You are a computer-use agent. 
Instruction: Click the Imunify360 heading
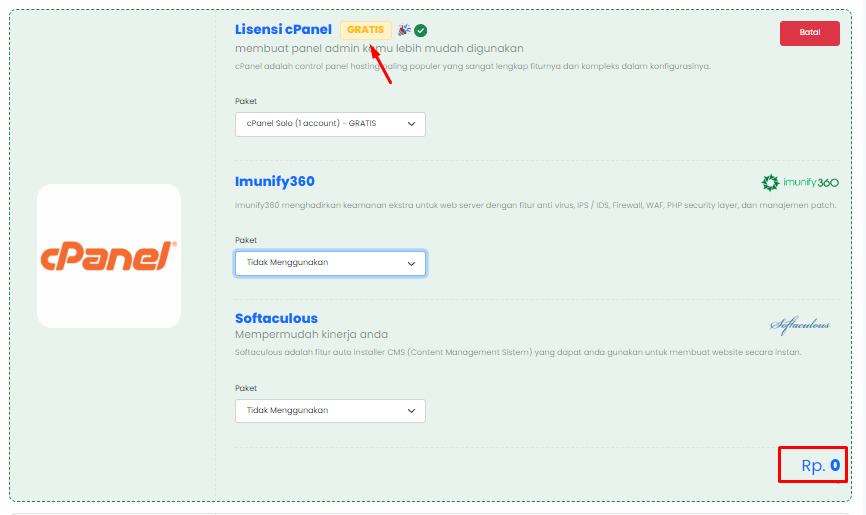pos(274,181)
